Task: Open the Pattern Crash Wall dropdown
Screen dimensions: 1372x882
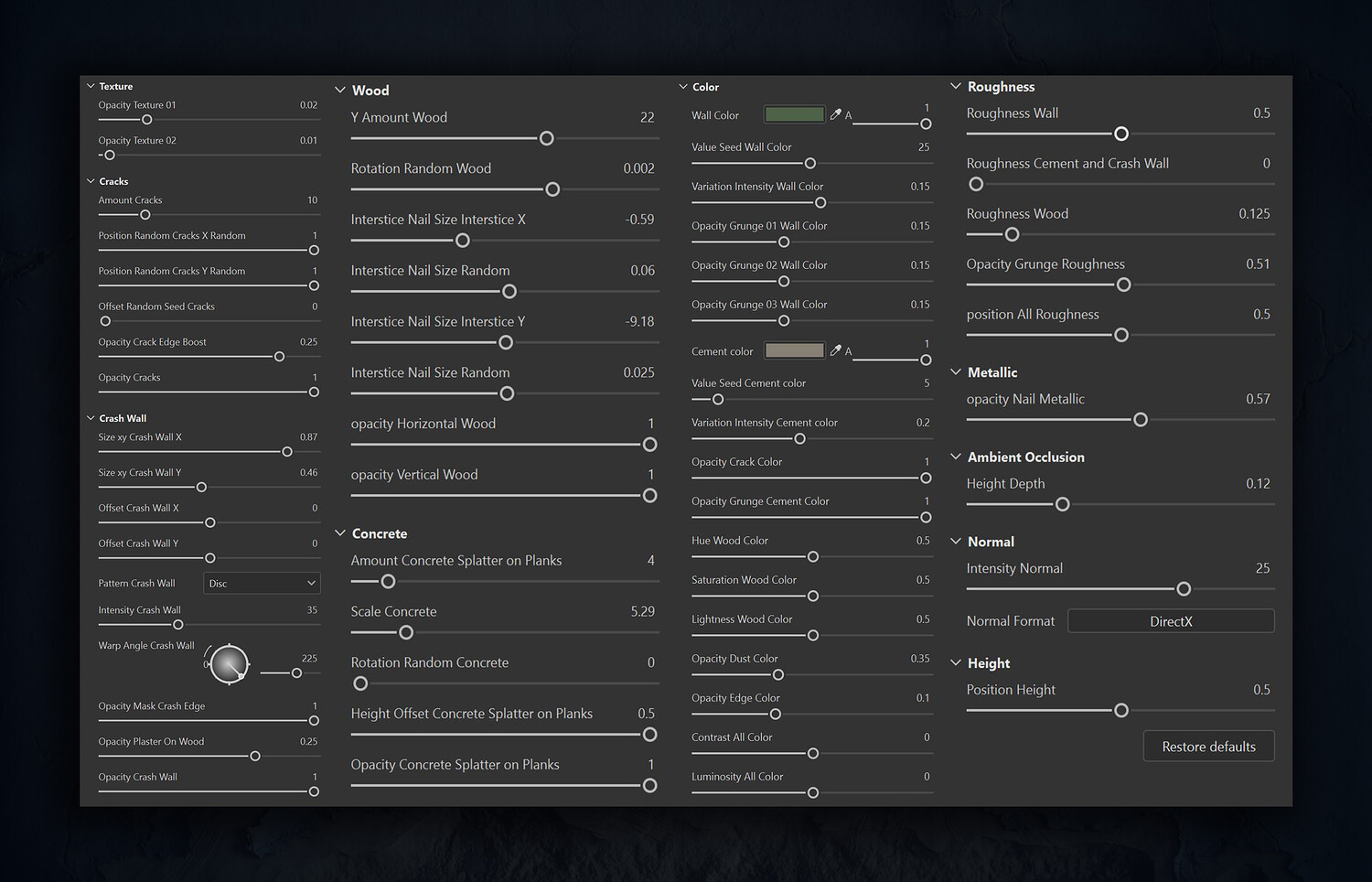Action: coord(262,583)
